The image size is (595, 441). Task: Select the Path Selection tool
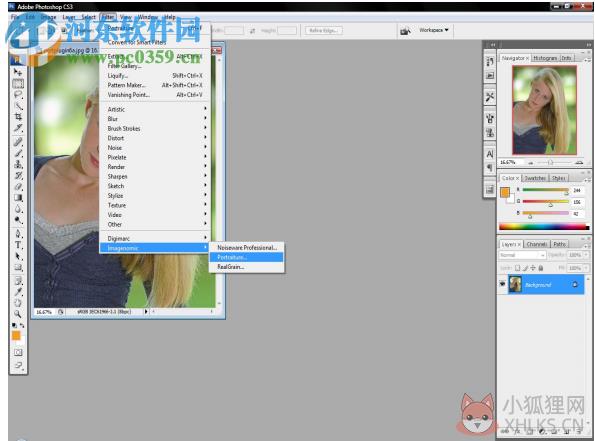pos(18,256)
